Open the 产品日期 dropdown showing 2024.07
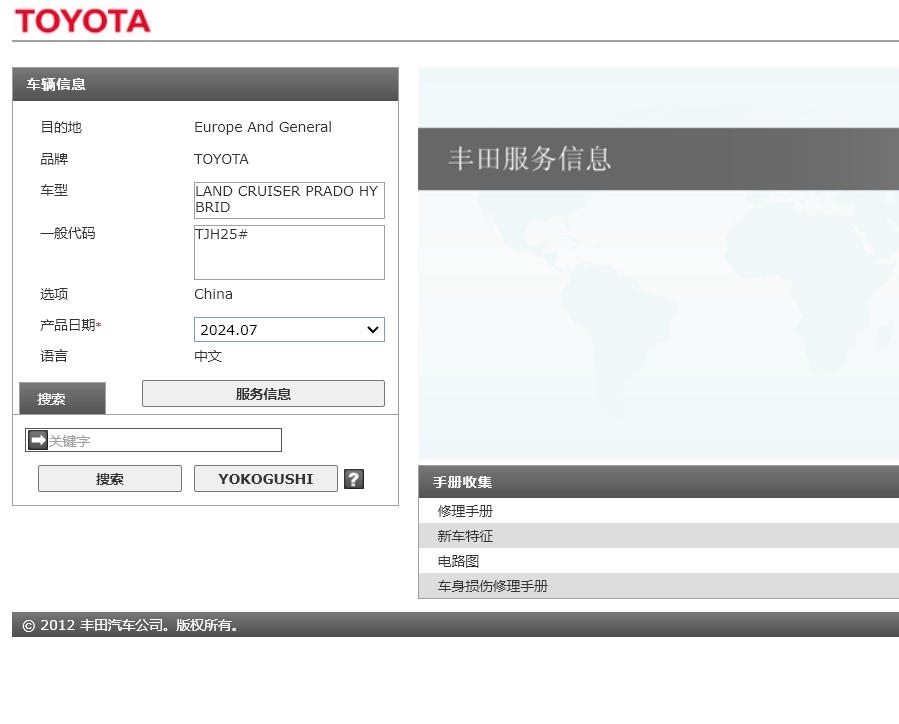The height and width of the screenshot is (724, 899). (289, 330)
